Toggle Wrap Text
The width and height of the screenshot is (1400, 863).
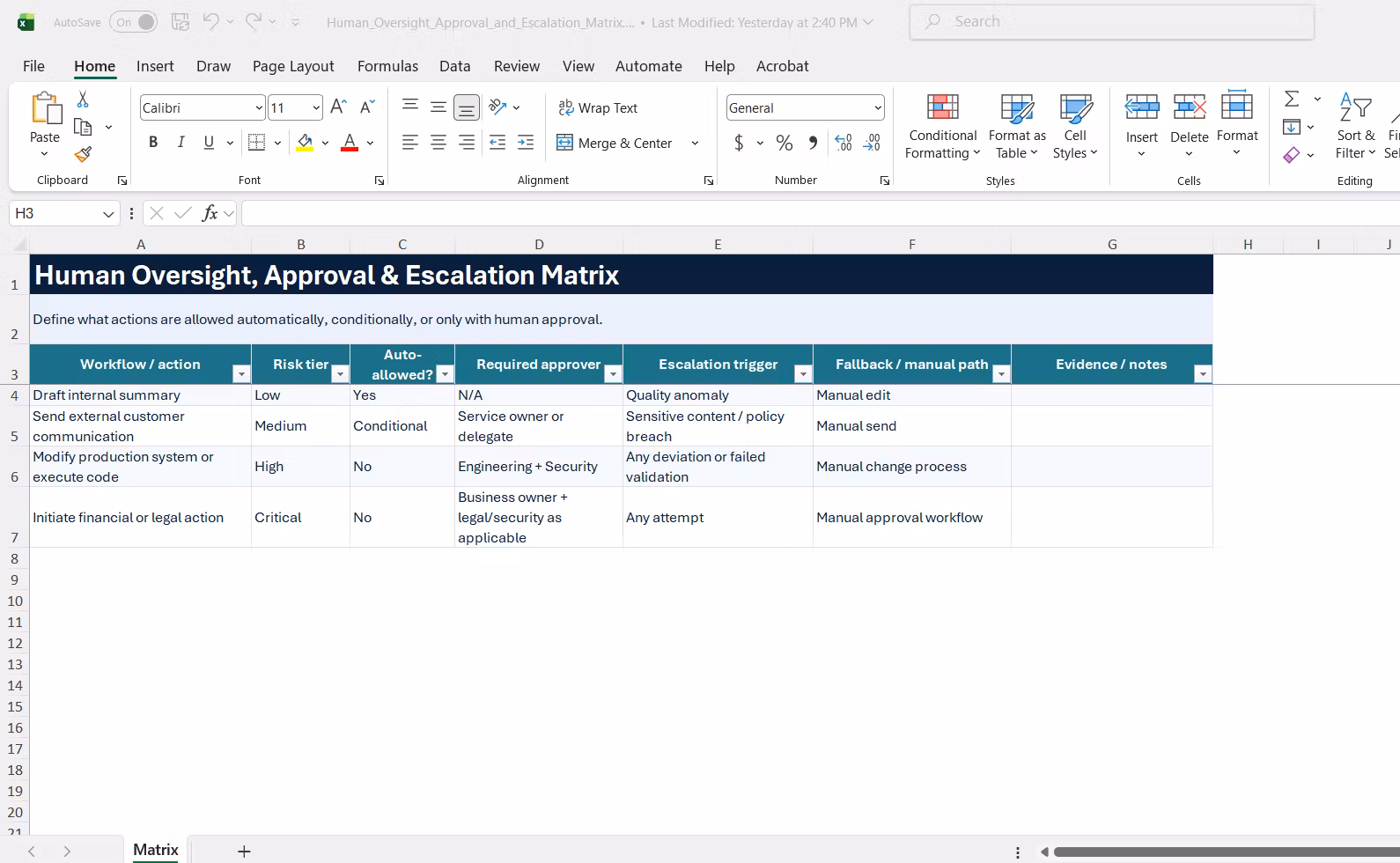coord(598,107)
